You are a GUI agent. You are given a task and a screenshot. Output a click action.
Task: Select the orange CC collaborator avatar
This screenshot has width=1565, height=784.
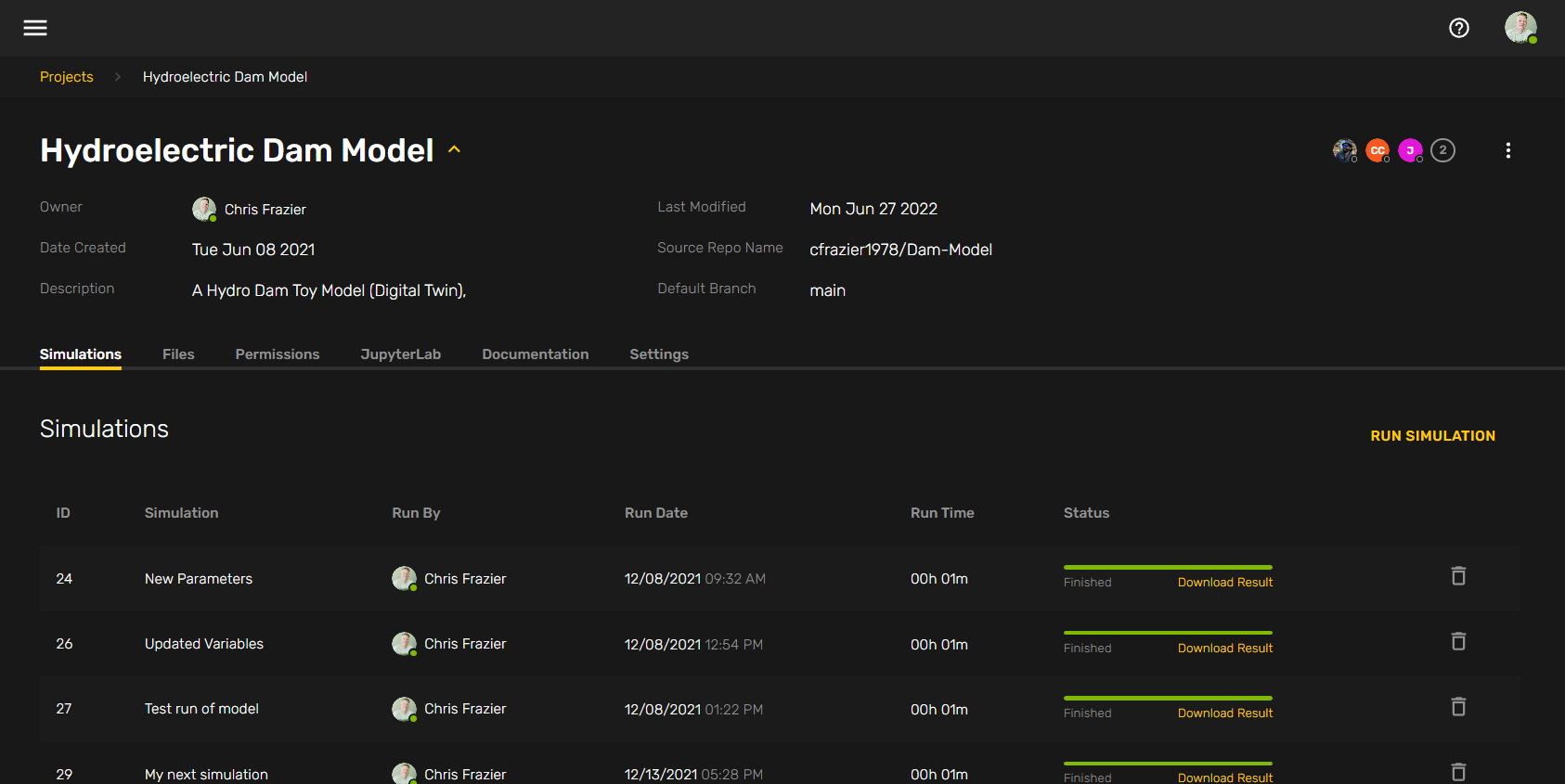(x=1377, y=150)
